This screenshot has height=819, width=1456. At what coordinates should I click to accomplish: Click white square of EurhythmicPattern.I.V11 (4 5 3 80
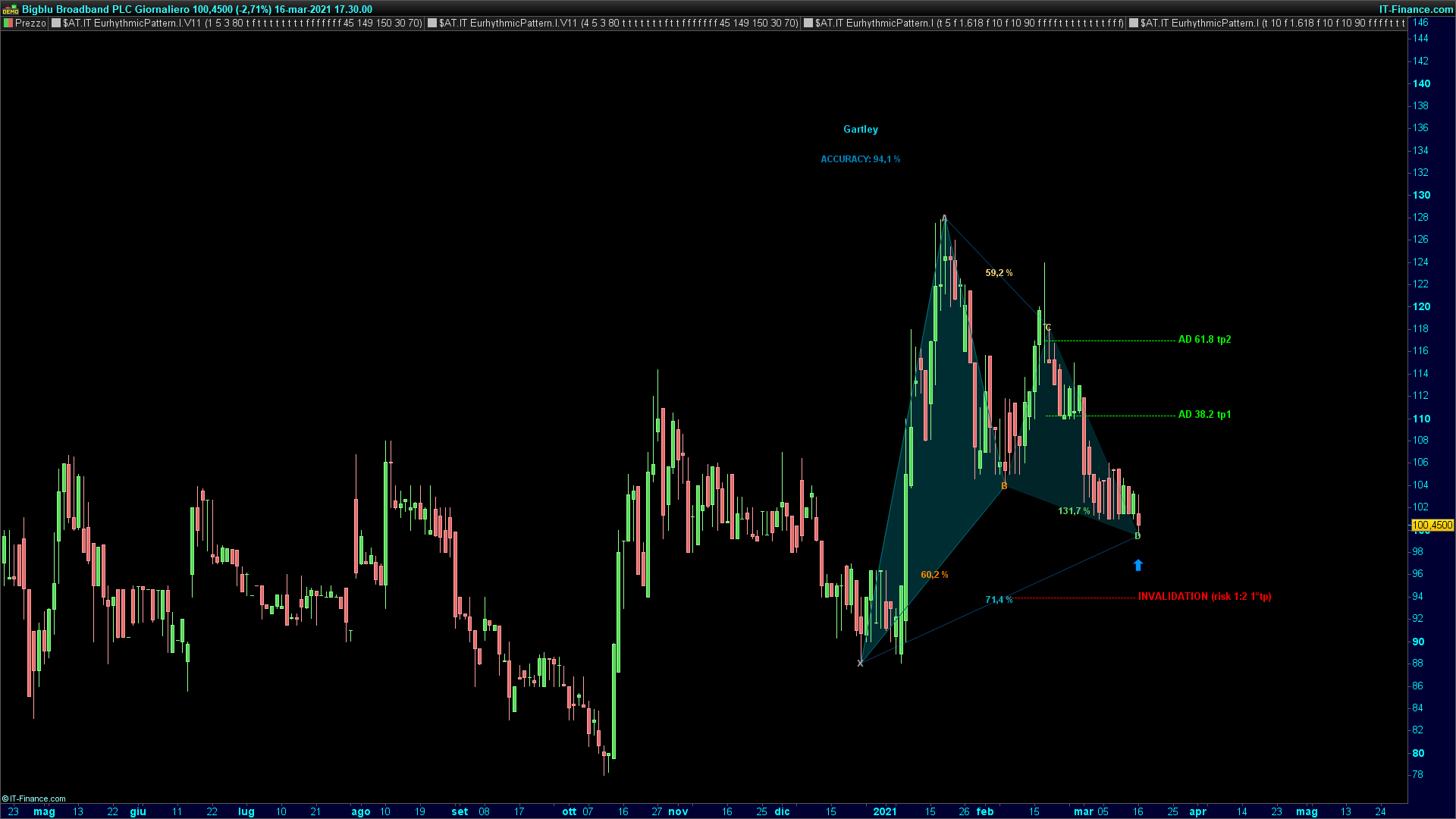[432, 24]
